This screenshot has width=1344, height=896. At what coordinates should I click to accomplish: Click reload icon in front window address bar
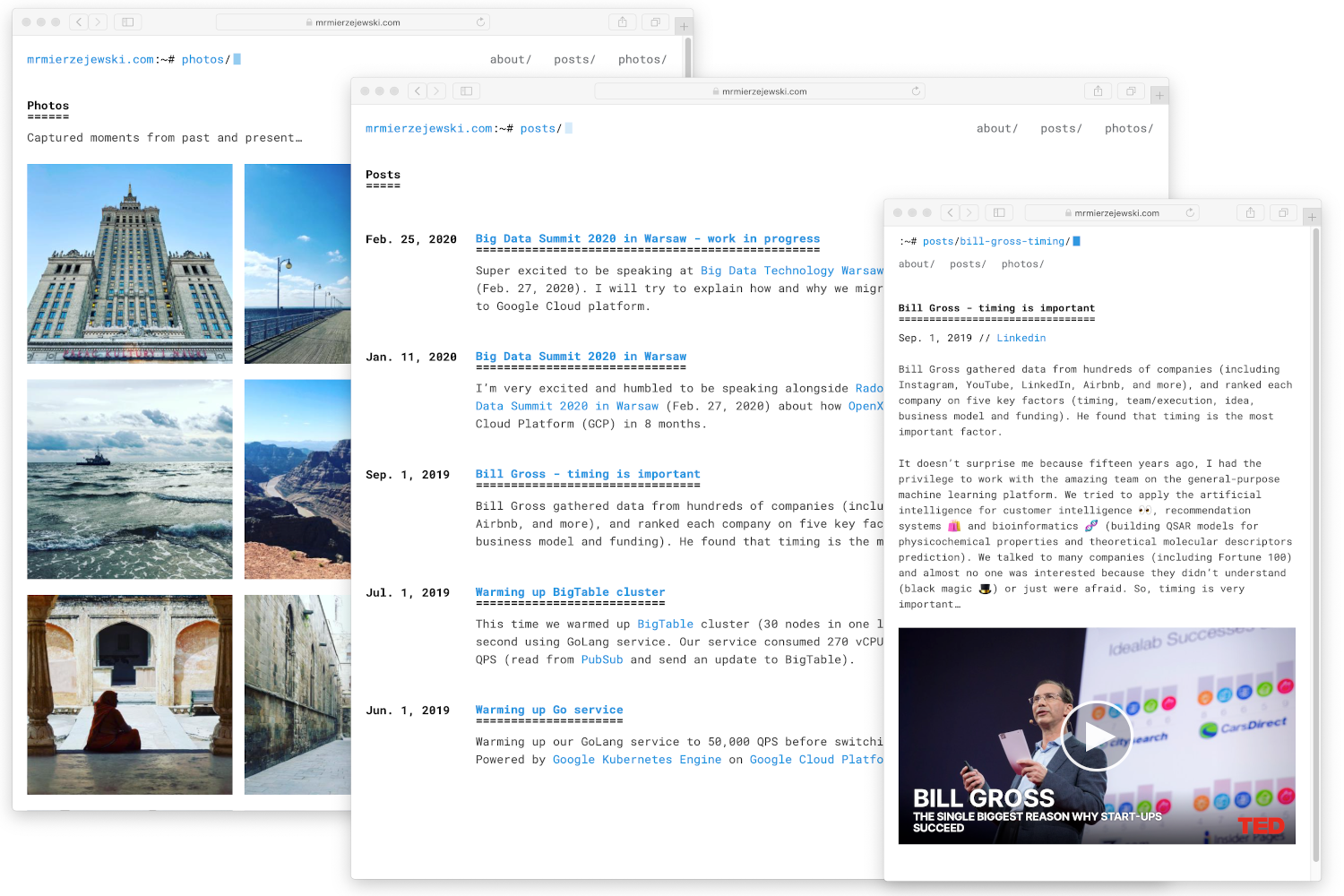coord(1190,212)
